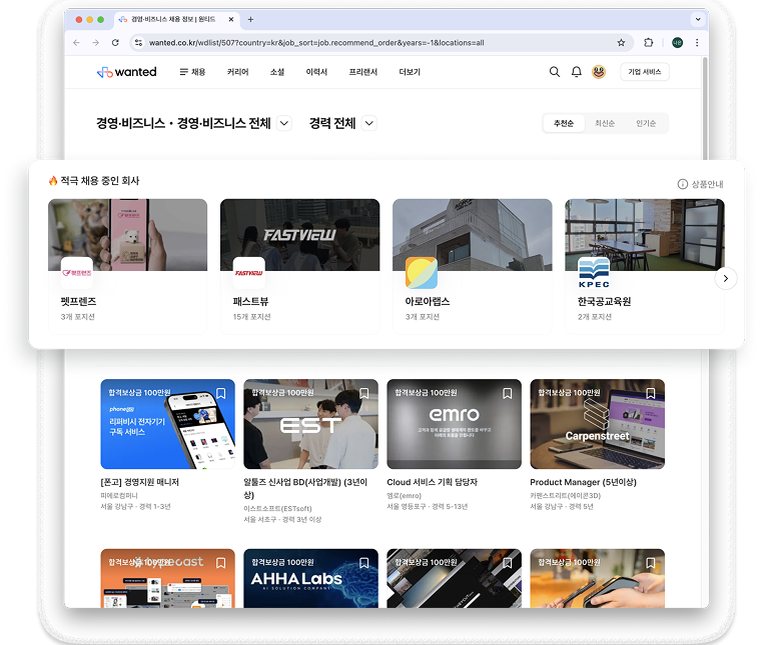The image size is (760, 645).
Task: Go forward in browser history
Action: pyautogui.click(x=96, y=43)
